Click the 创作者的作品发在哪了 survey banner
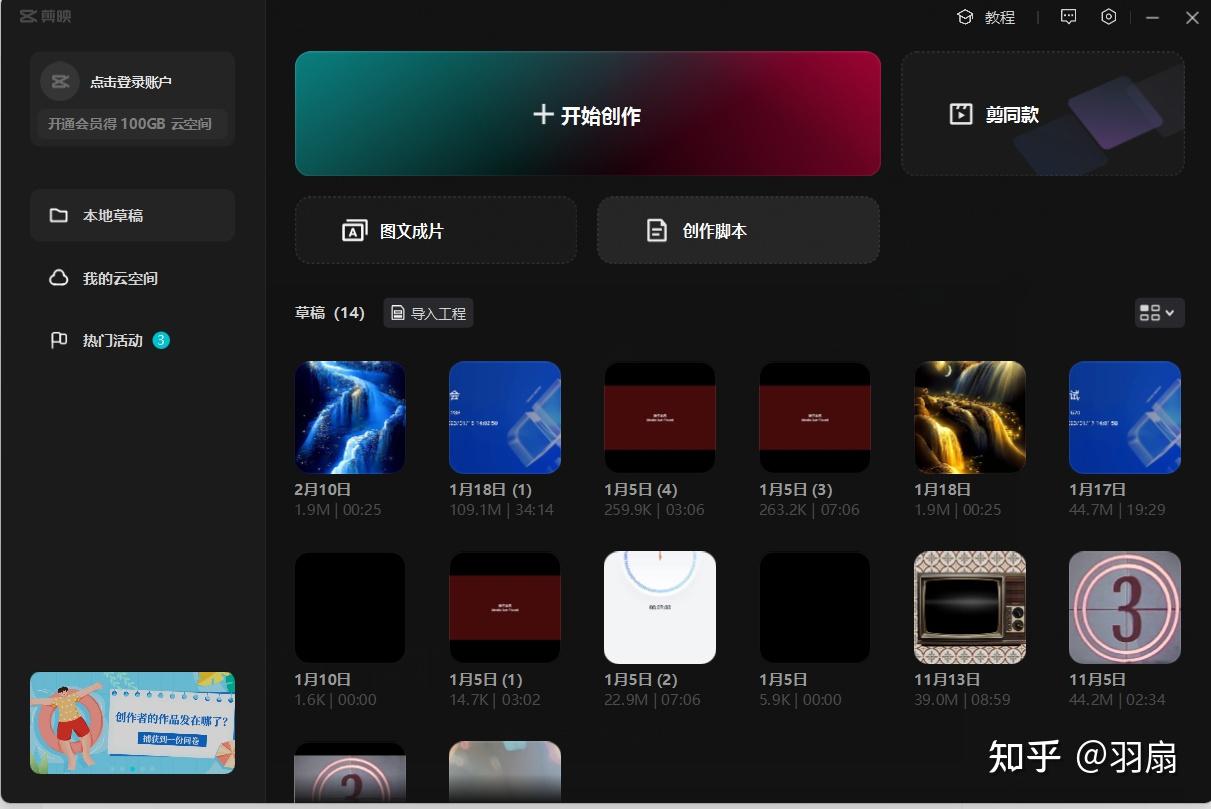The width and height of the screenshot is (1211, 809). pos(132,722)
